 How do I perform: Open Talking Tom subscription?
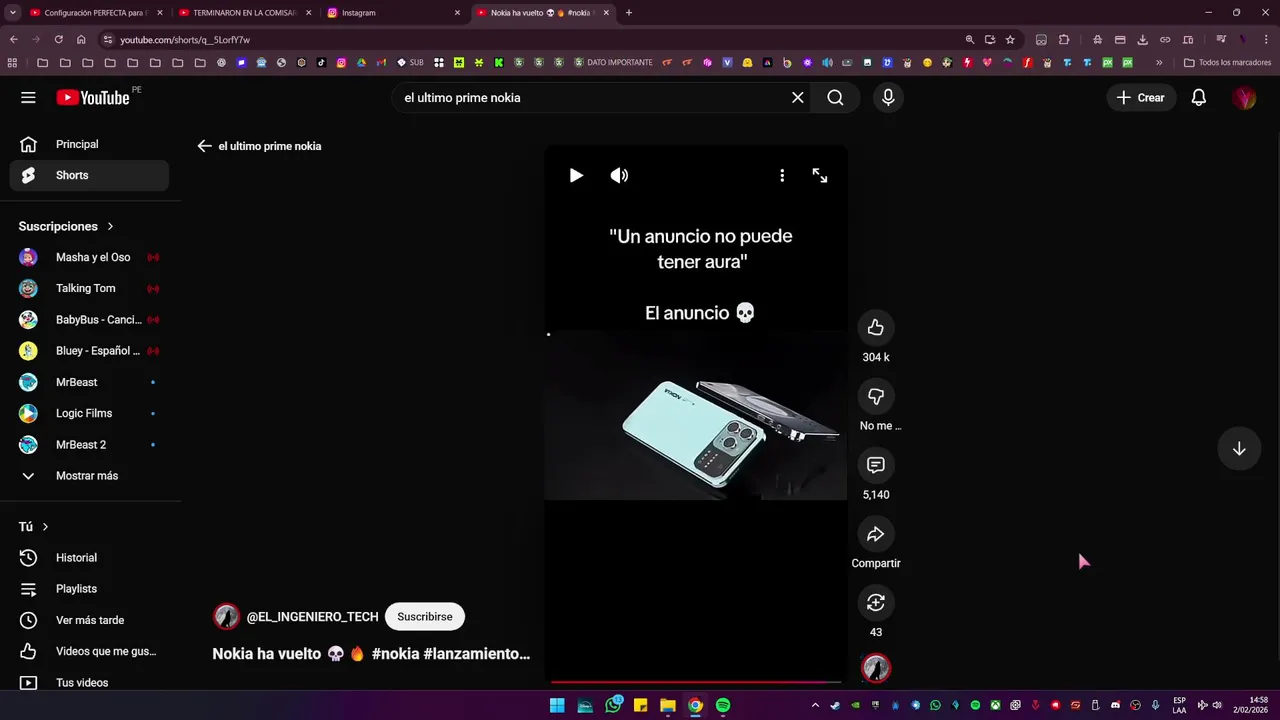coord(89,288)
